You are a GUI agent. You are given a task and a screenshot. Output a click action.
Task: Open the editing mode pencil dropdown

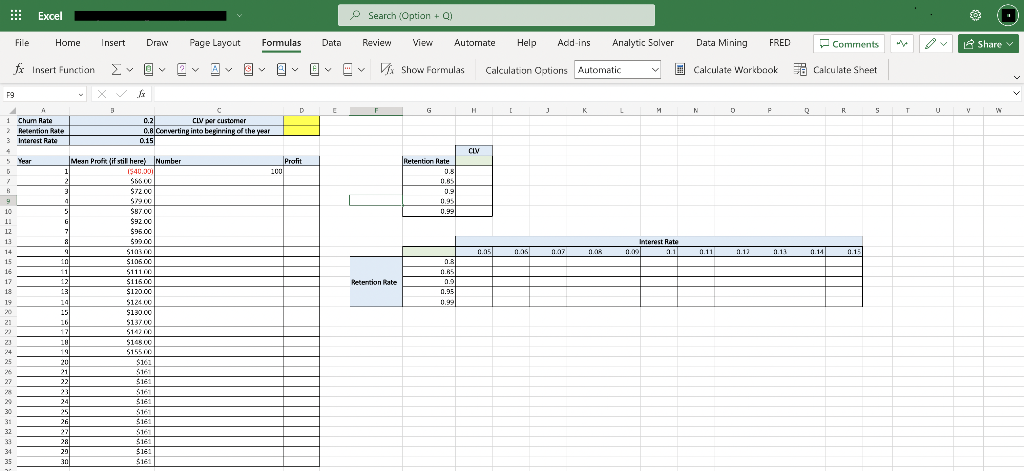[x=936, y=44]
